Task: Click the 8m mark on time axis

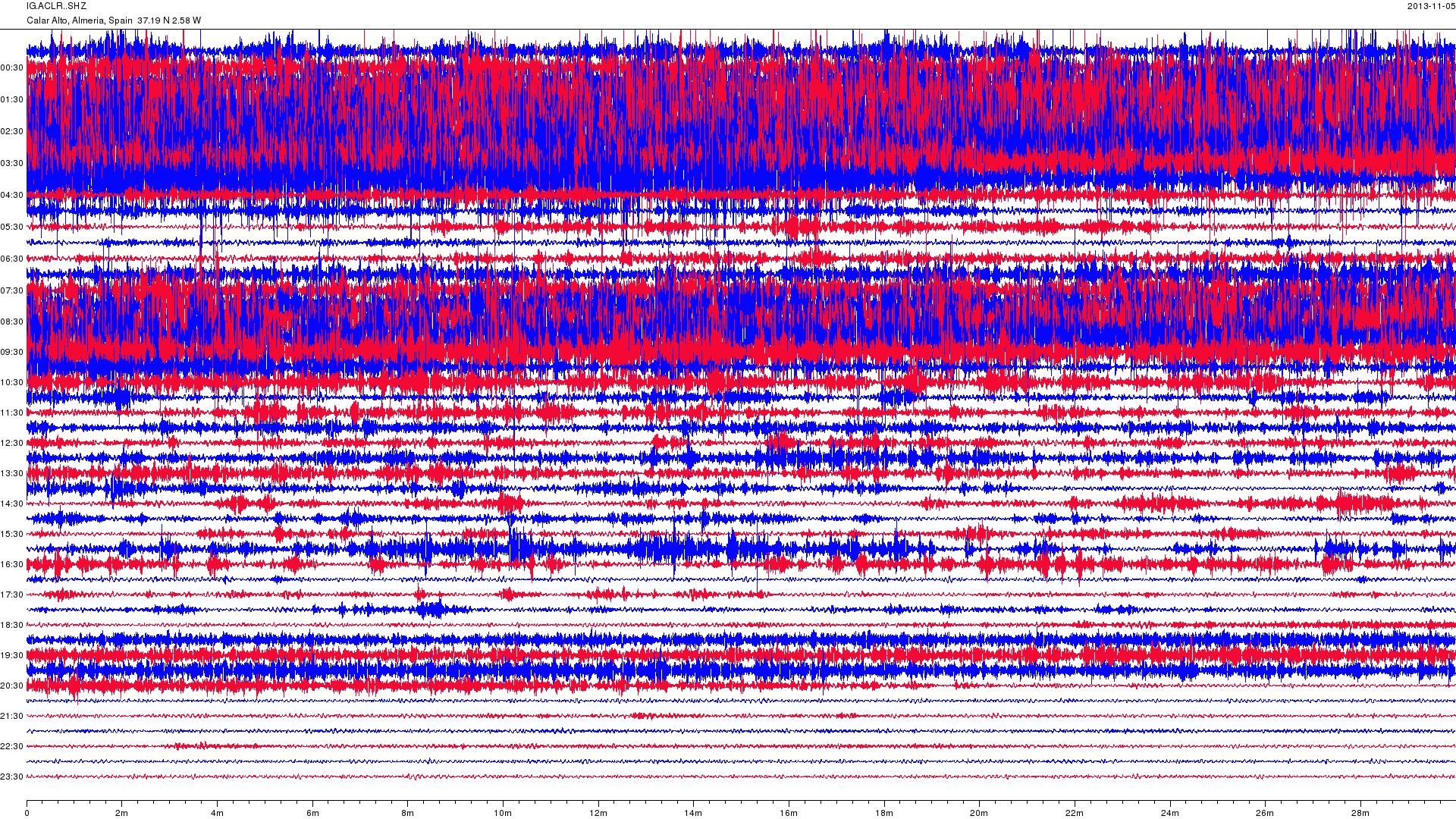Action: [408, 813]
